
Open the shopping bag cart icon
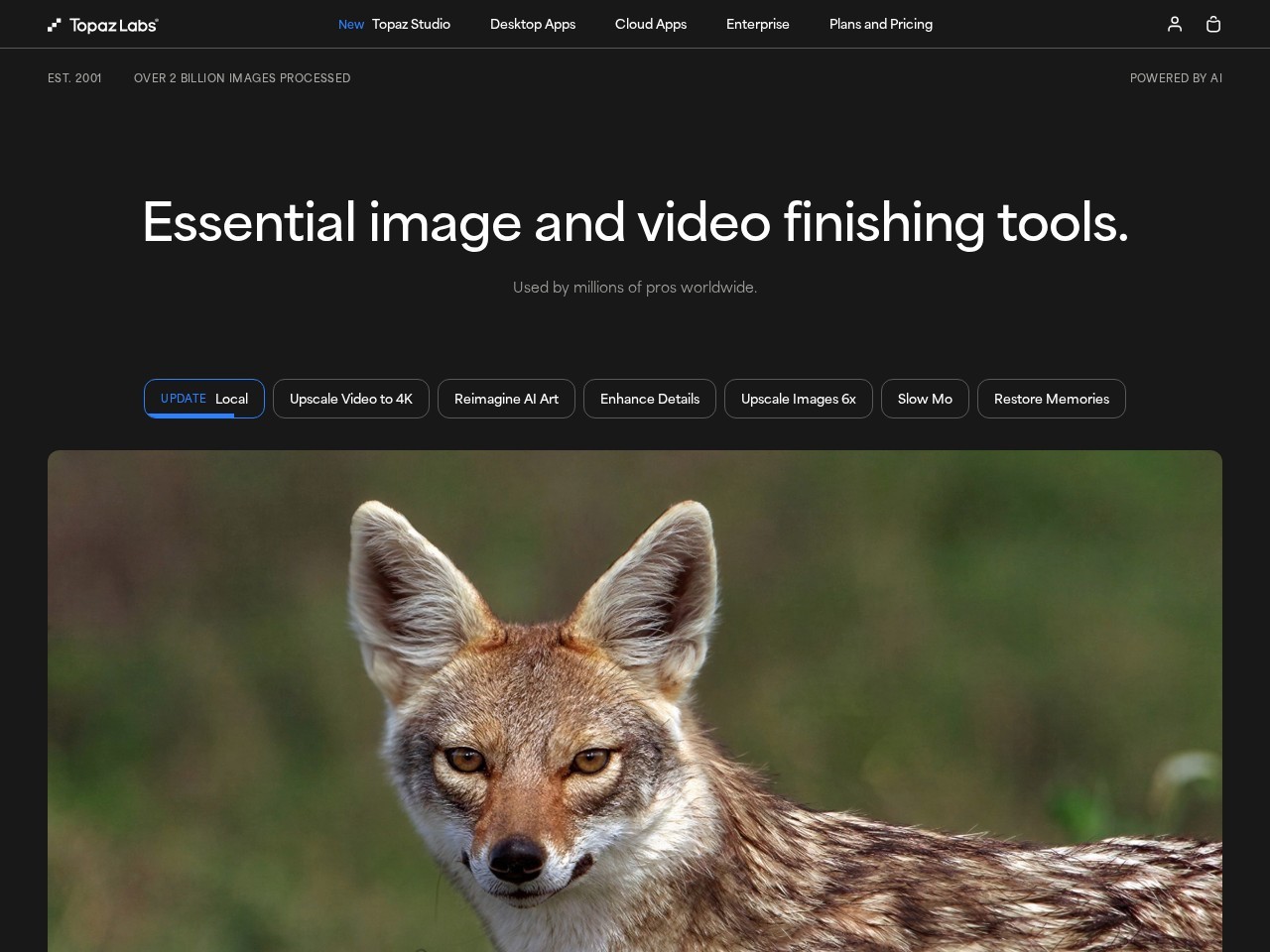tap(1212, 24)
